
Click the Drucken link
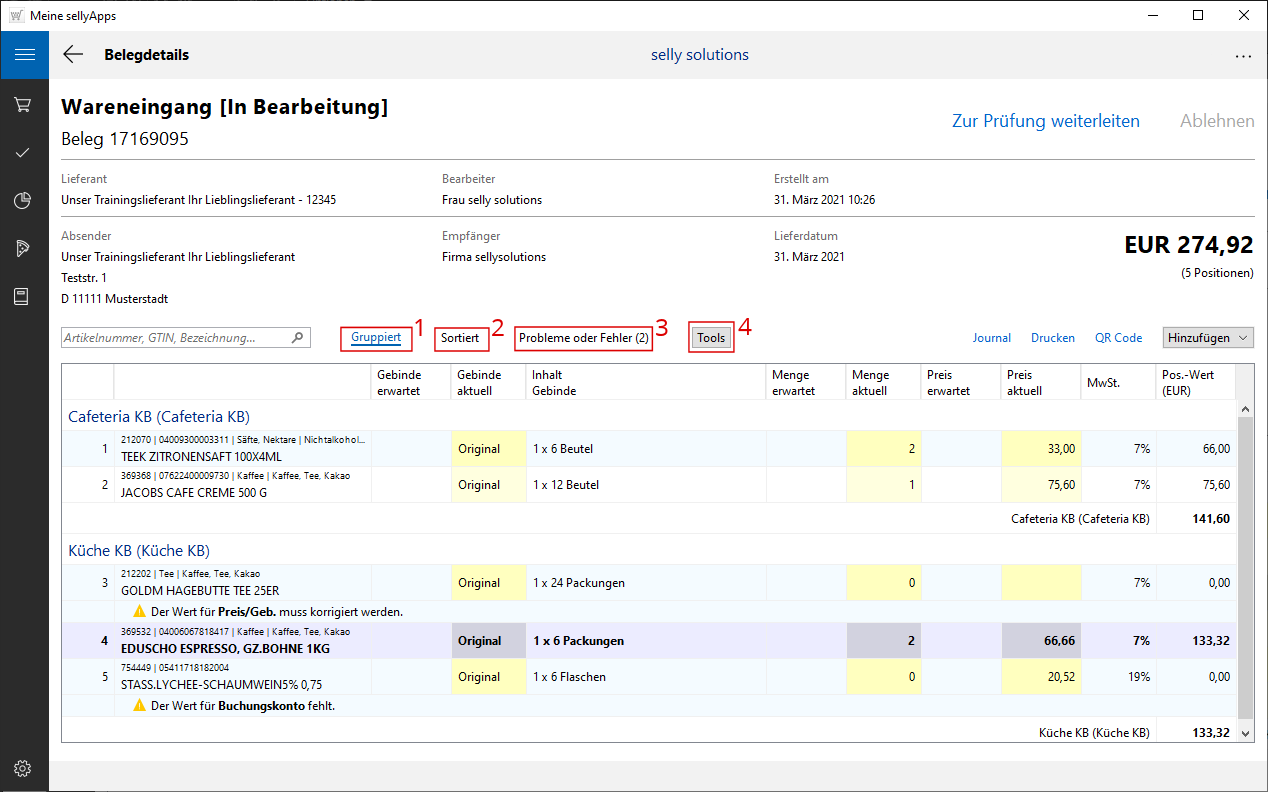pyautogui.click(x=1052, y=338)
